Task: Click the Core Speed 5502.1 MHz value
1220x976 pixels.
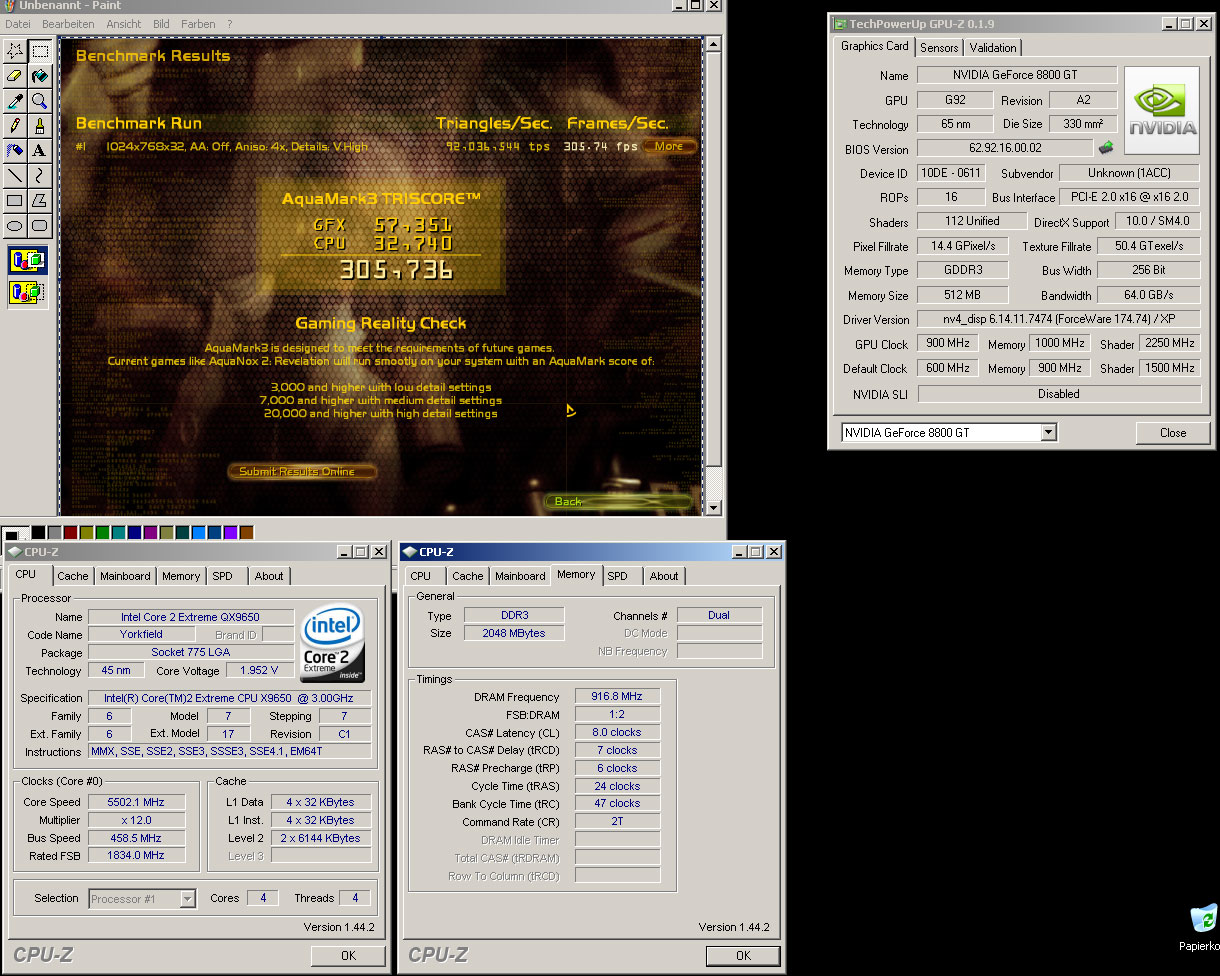Action: click(x=136, y=802)
